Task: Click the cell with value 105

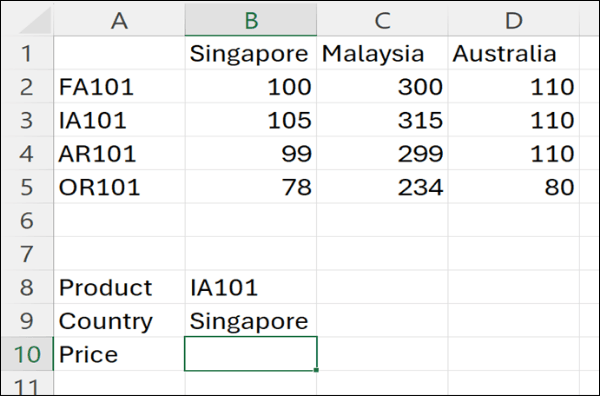Action: pyautogui.click(x=251, y=120)
